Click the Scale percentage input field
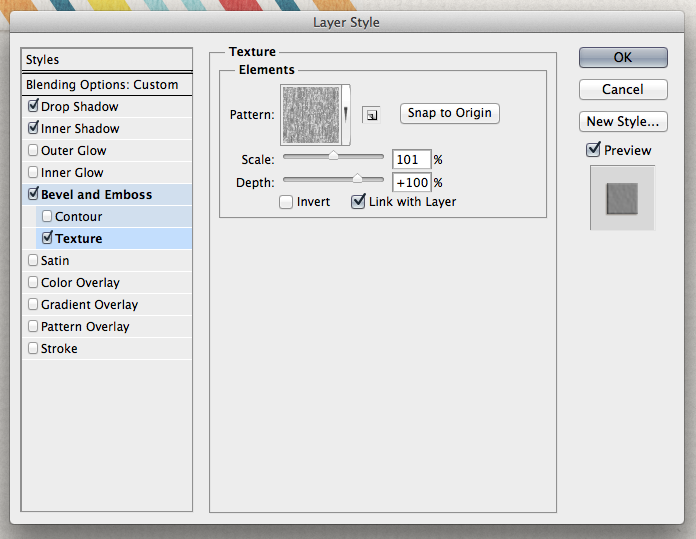This screenshot has width=696, height=539. [x=411, y=159]
